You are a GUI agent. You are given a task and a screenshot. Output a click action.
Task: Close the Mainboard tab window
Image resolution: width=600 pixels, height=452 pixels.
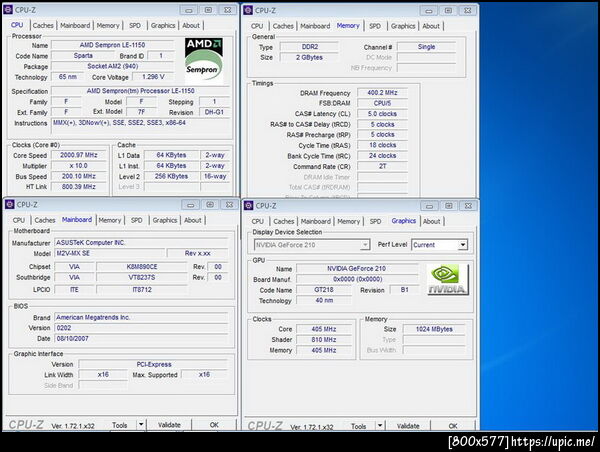click(x=229, y=205)
